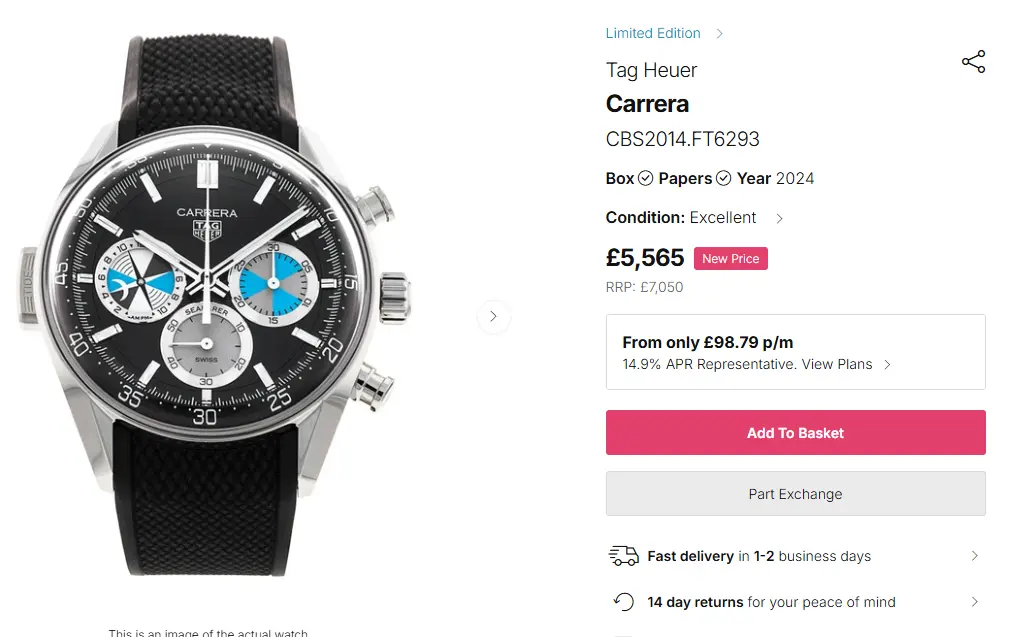The height and width of the screenshot is (637, 1023).
Task: Expand the 14 day returns chevron
Action: pos(975,602)
